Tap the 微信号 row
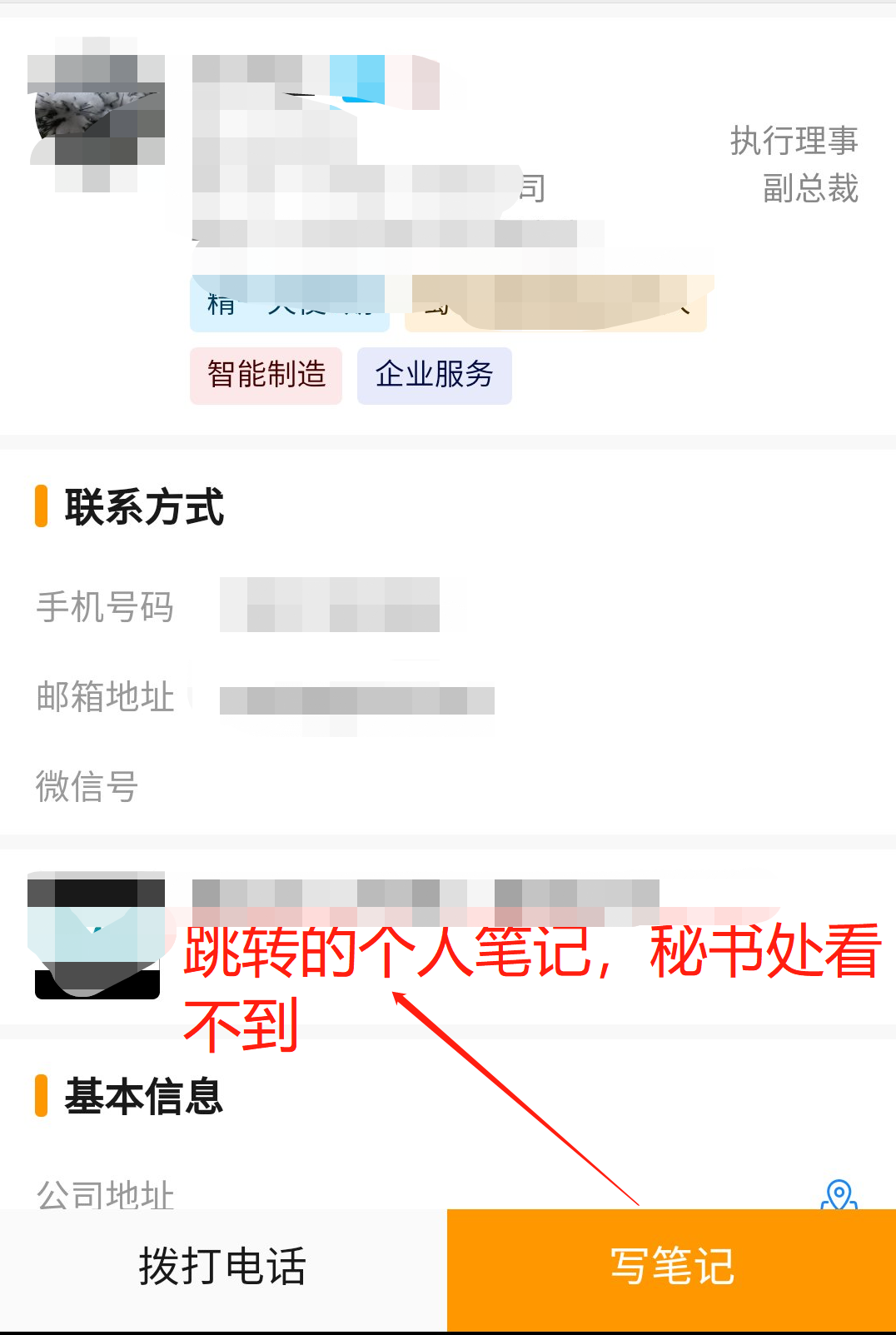Screen dimensions: 896x1335 [x=448, y=786]
